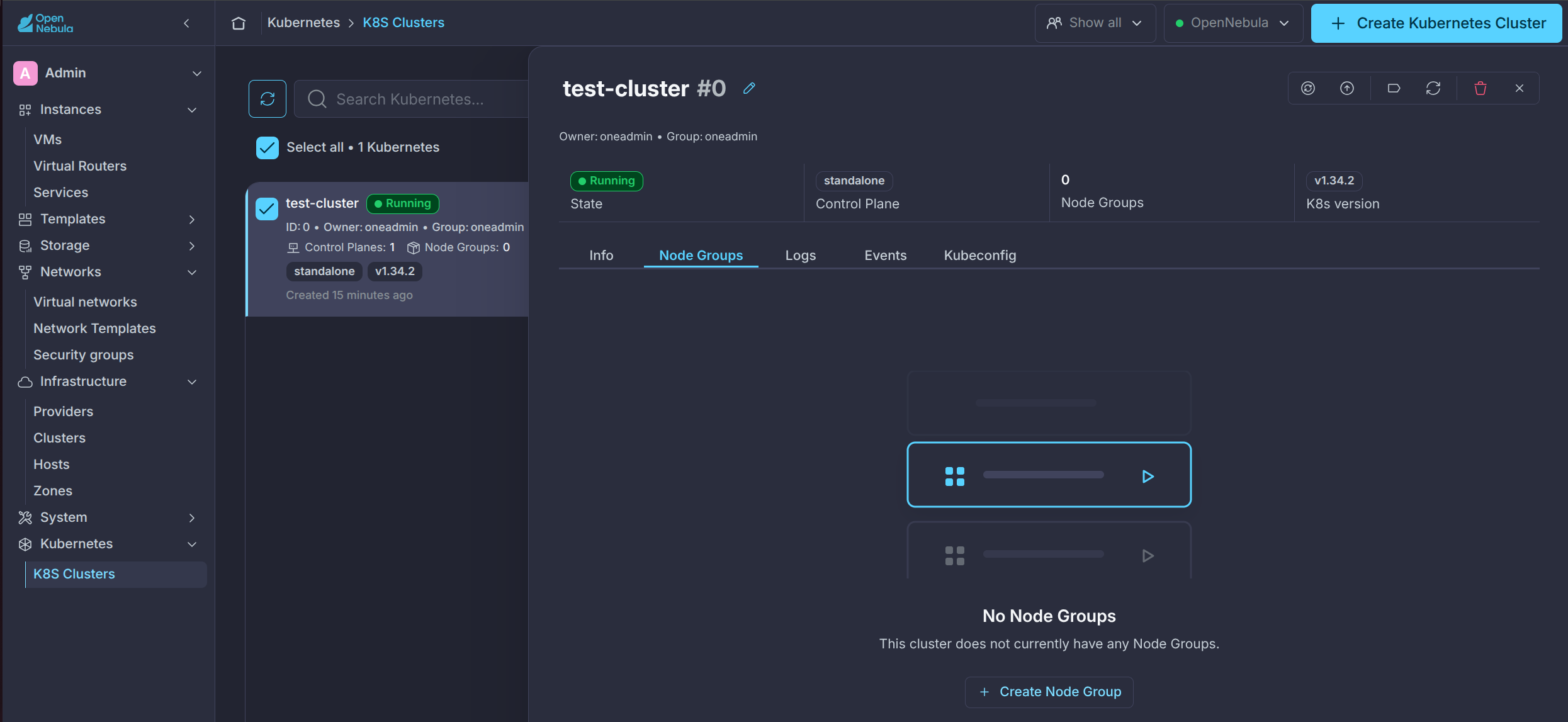Close the test-cluster detail panel
The image size is (1568, 722).
point(1520,88)
